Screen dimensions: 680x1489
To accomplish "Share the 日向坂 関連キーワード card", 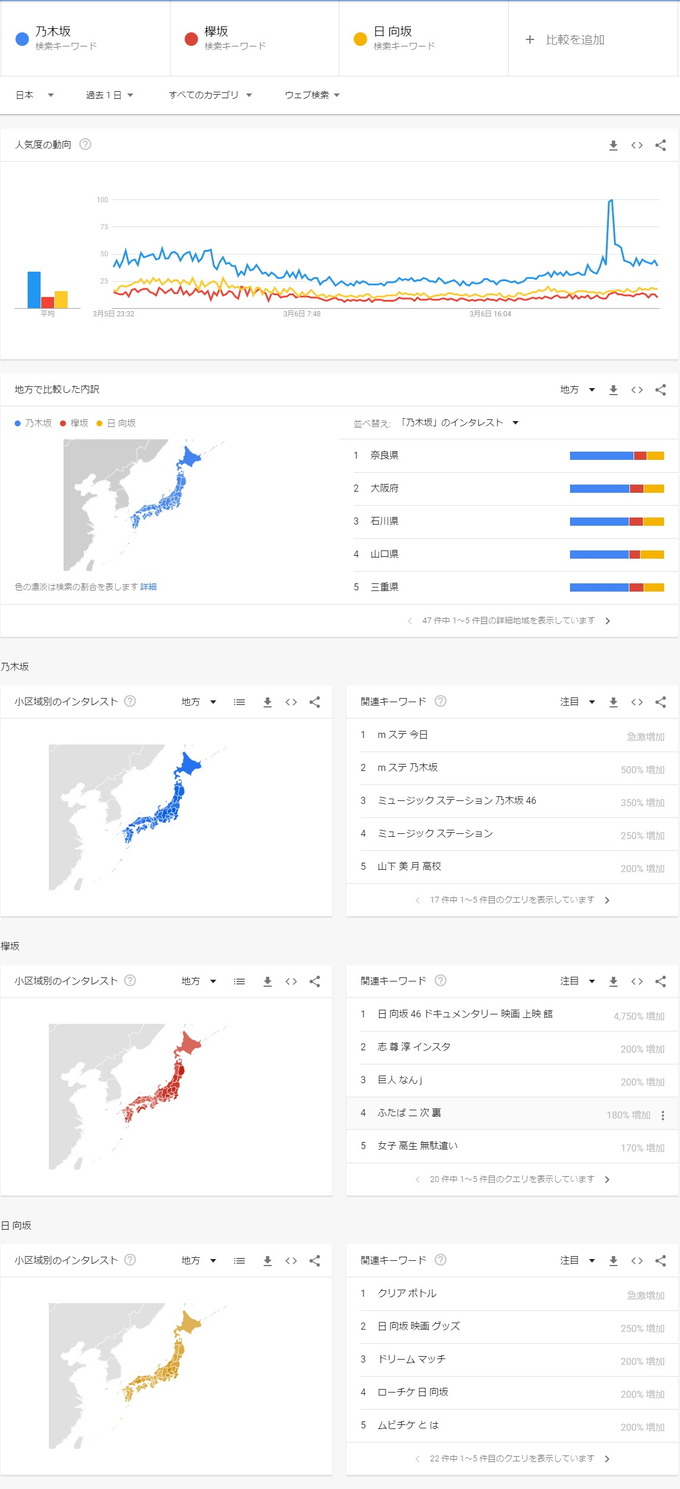I will 660,1260.
